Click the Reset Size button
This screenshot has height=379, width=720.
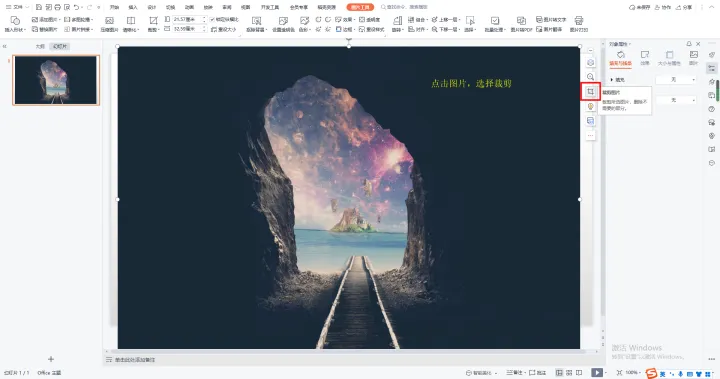click(223, 29)
